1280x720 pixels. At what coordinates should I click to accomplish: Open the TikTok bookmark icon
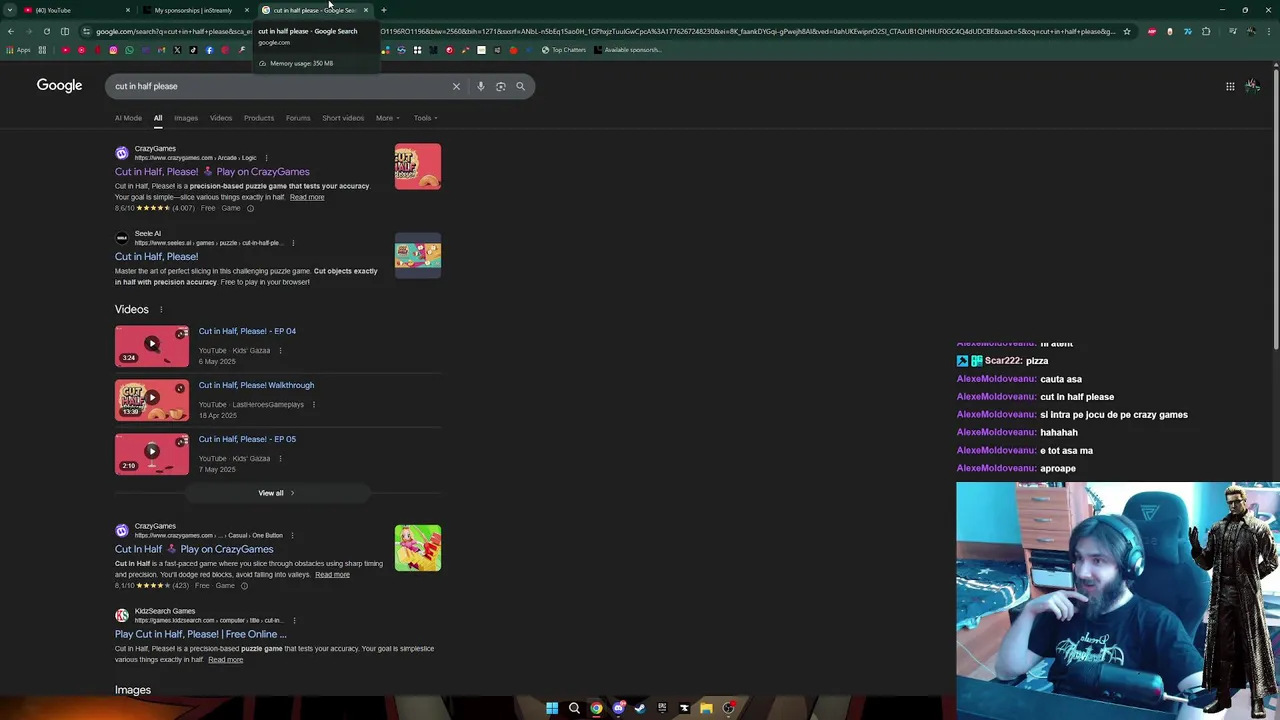[x=193, y=50]
